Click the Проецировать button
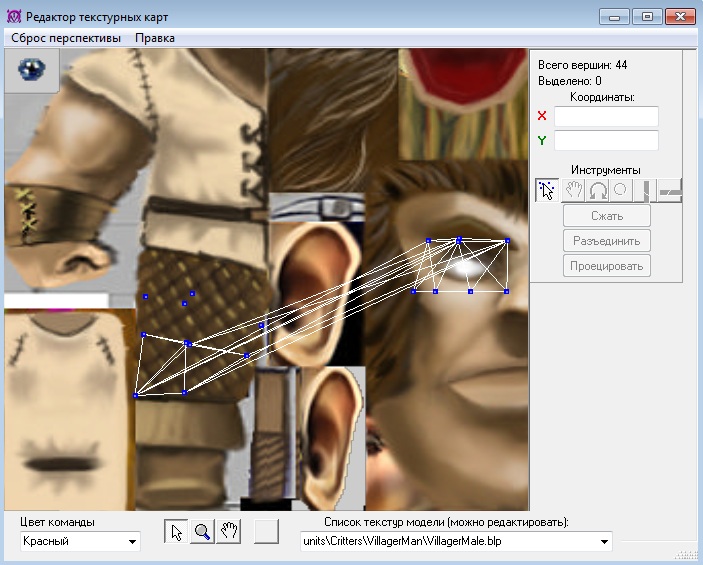The width and height of the screenshot is (703, 565). pyautogui.click(x=607, y=266)
